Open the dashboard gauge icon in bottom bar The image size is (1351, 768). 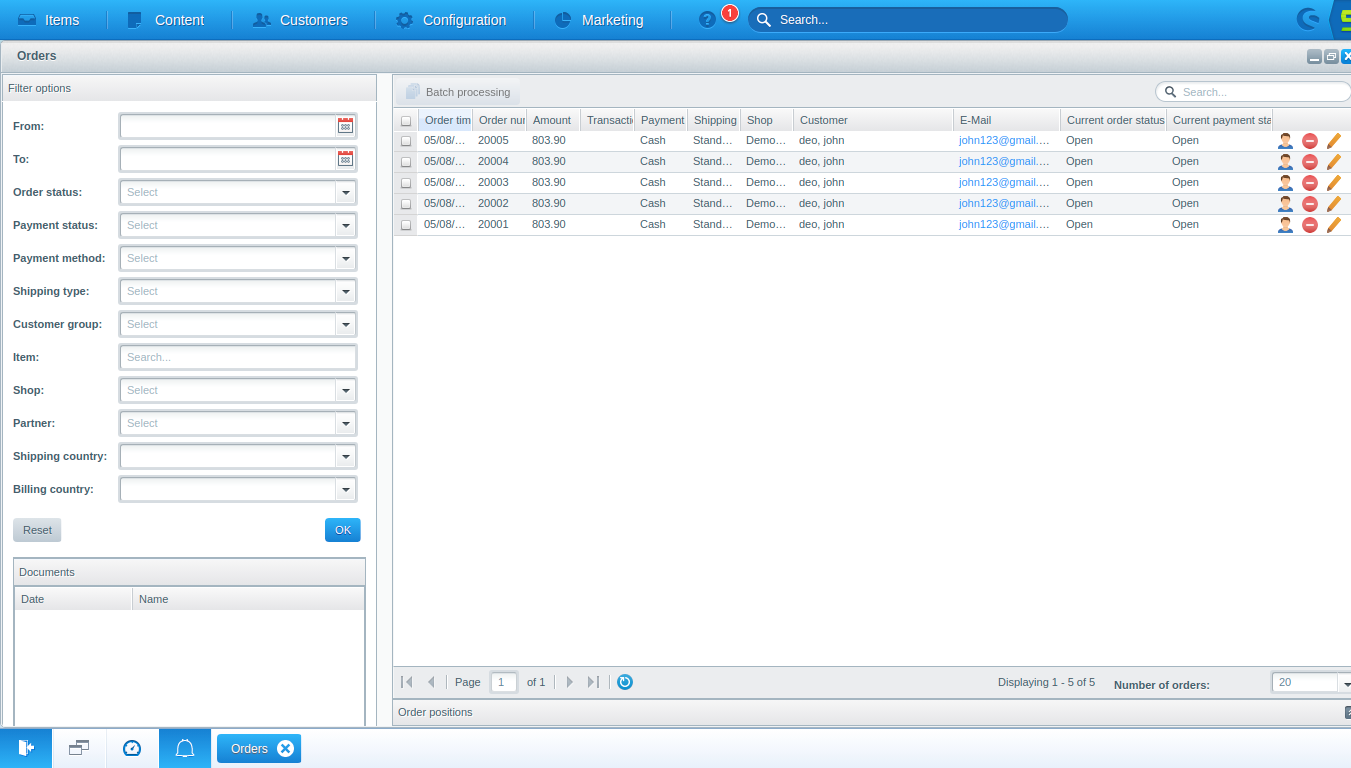132,748
